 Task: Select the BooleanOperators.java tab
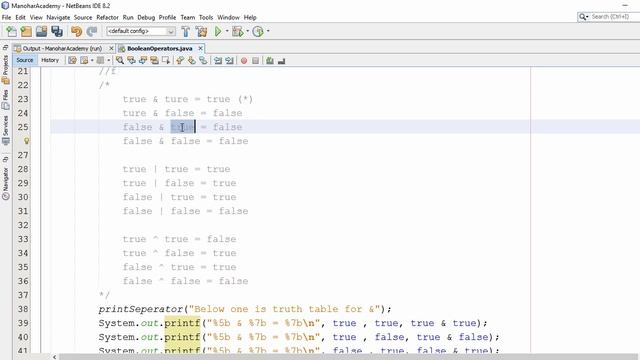point(160,48)
